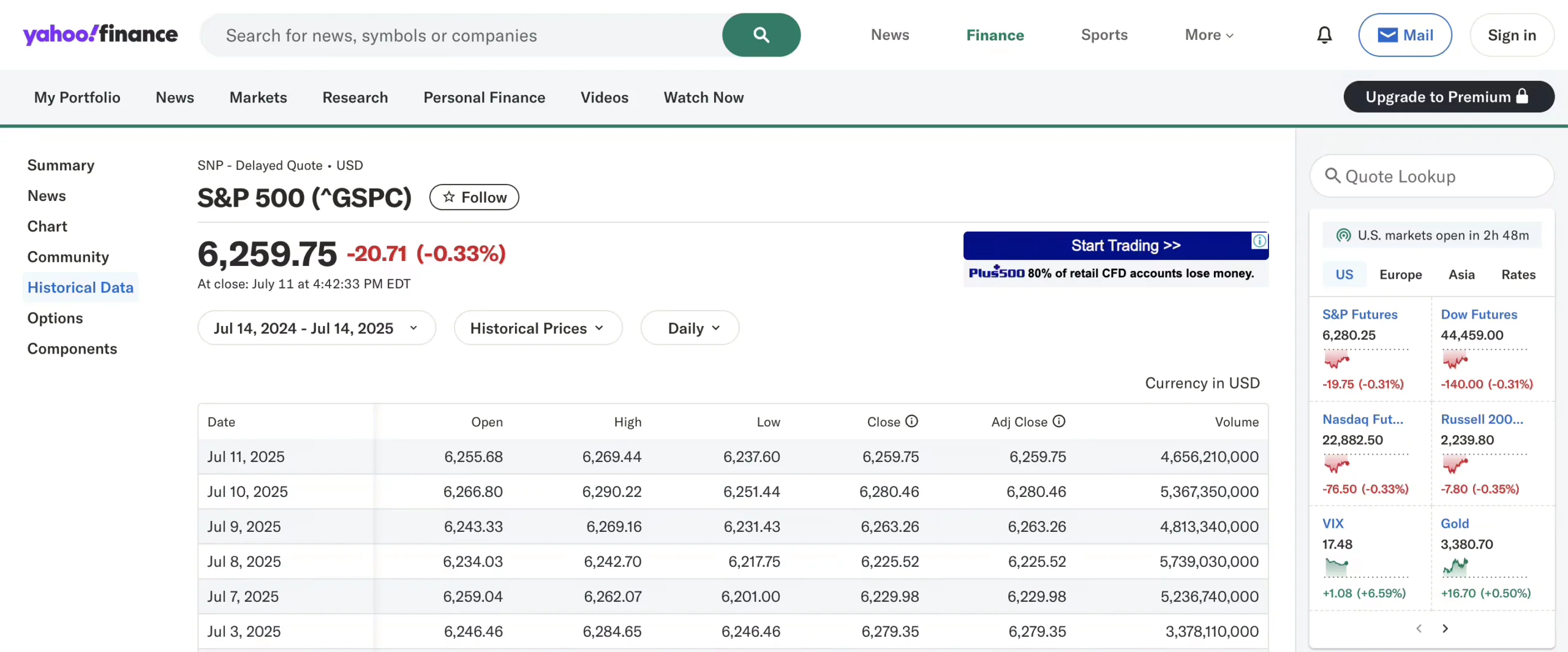The image size is (1568, 652).
Task: Open the VIX quote link
Action: [x=1333, y=523]
